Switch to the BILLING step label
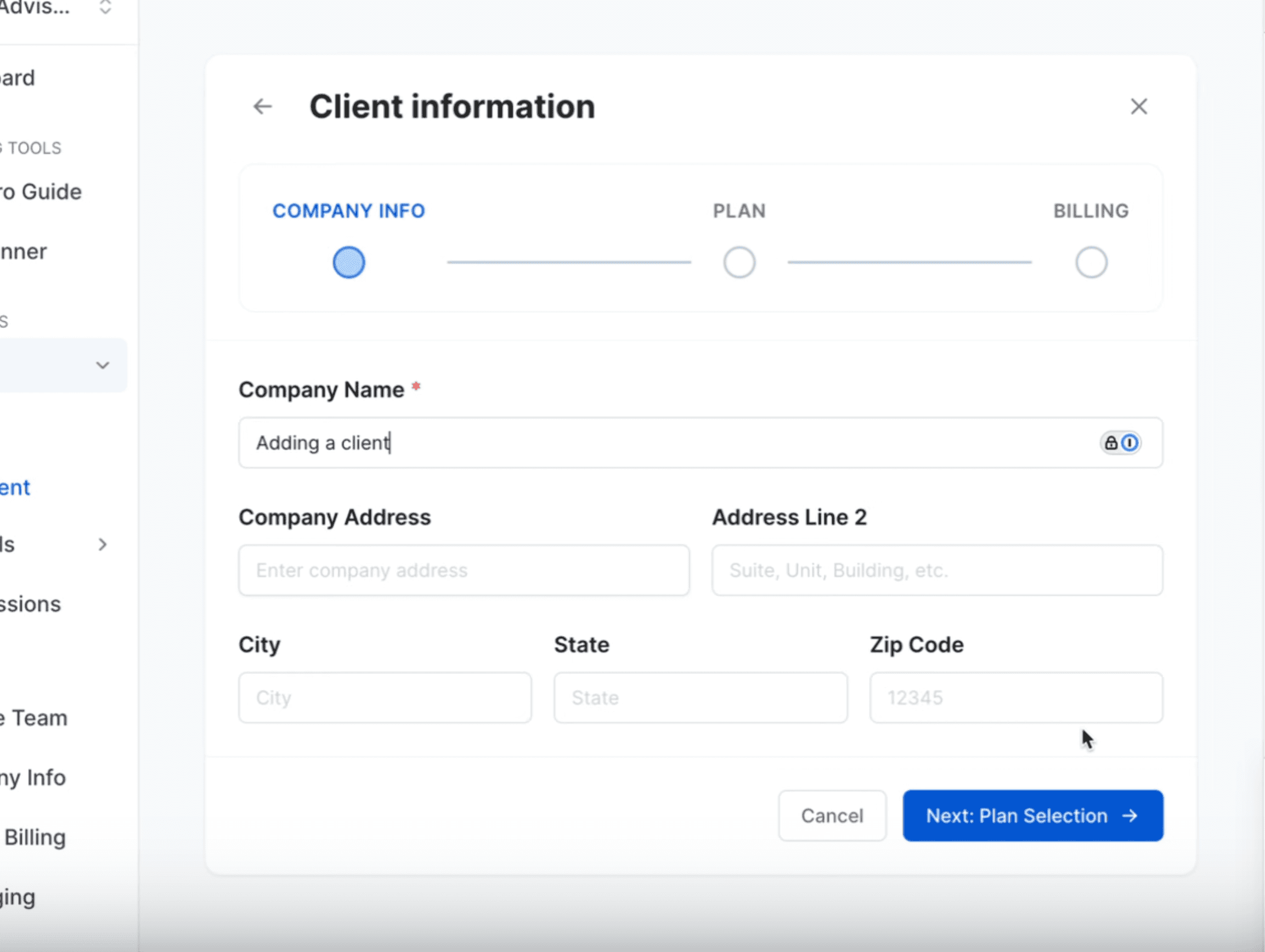Viewport: 1265px width, 952px height. pyautogui.click(x=1091, y=211)
